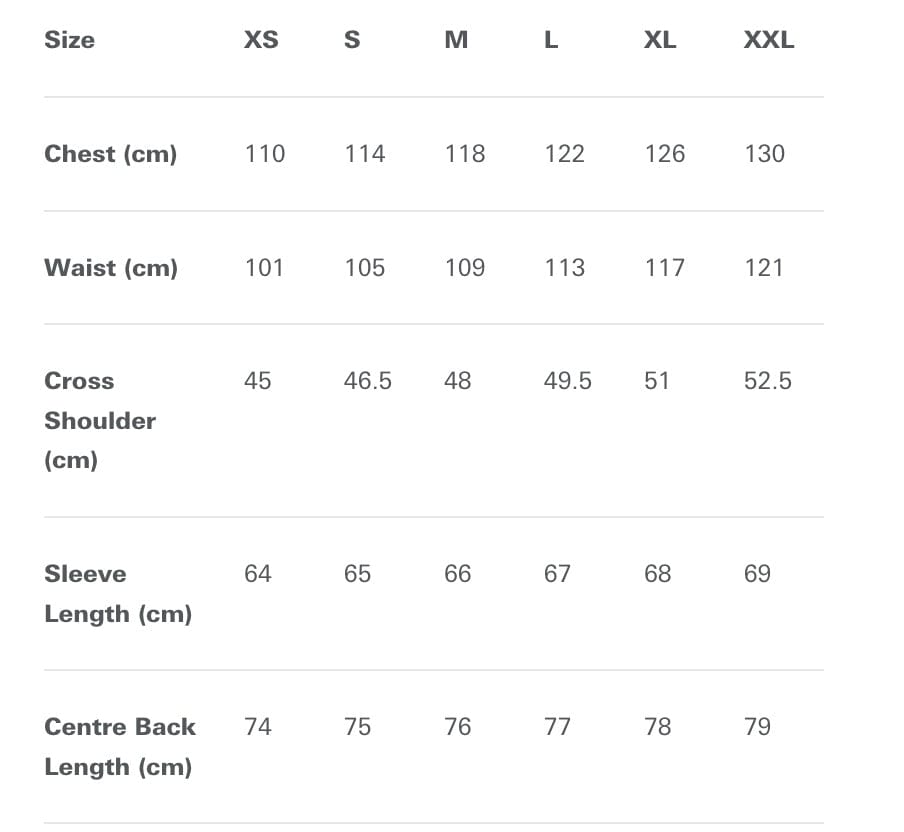
Task: Click the M size column header
Action: [x=456, y=40]
